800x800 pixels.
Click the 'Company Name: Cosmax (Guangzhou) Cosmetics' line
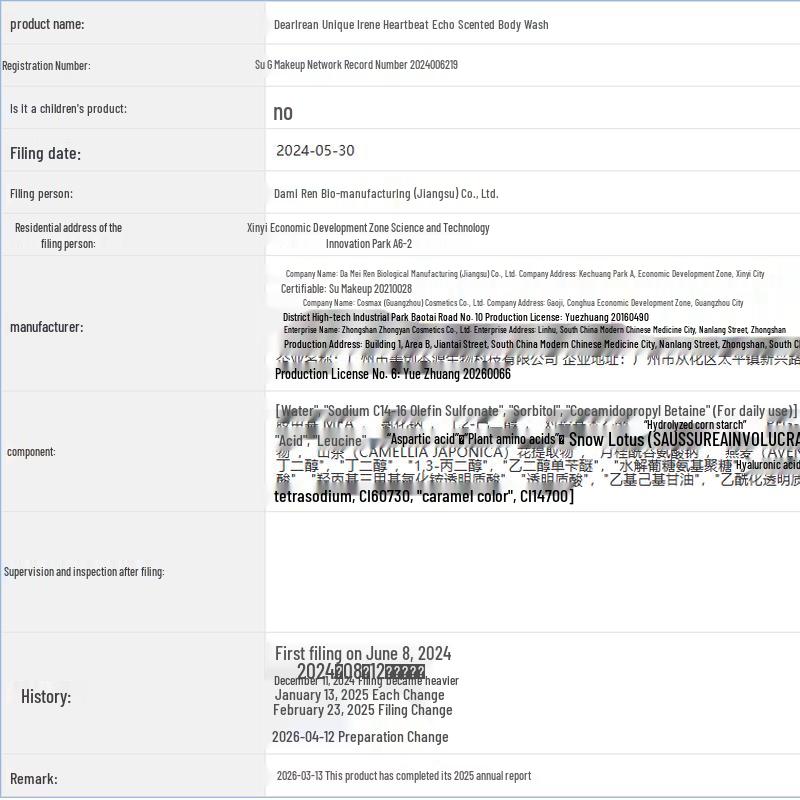coord(523,303)
